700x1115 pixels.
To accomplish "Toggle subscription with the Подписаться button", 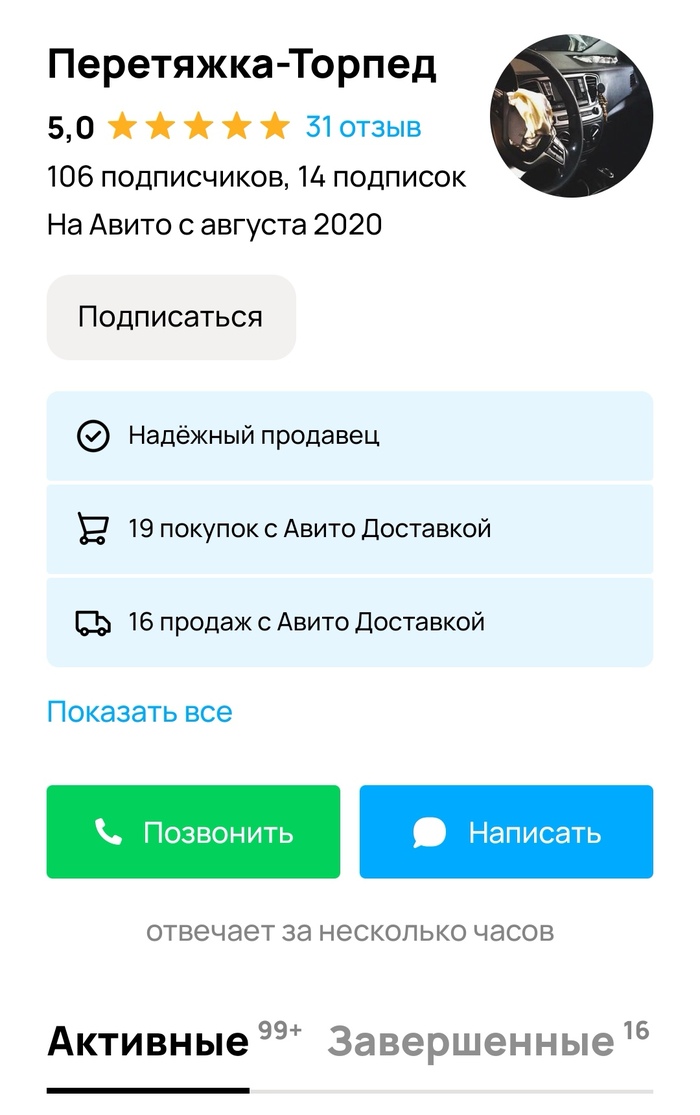I will 171,317.
